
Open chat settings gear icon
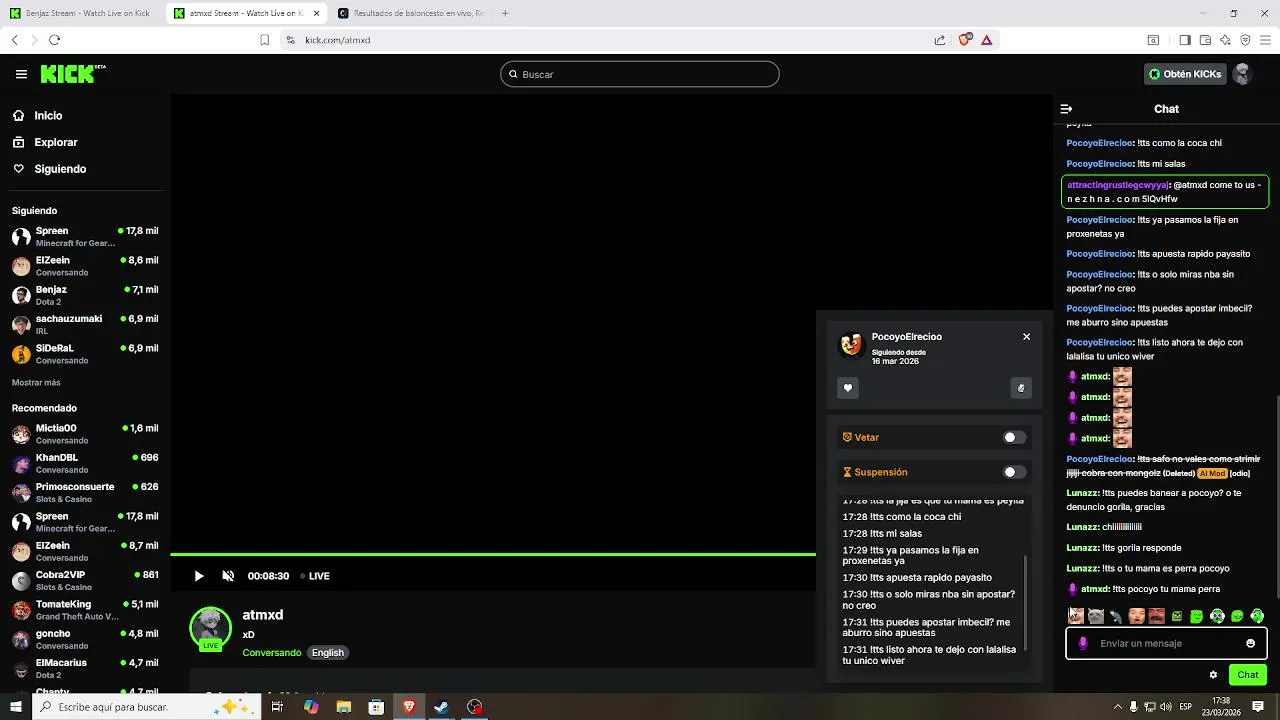[x=1213, y=675]
